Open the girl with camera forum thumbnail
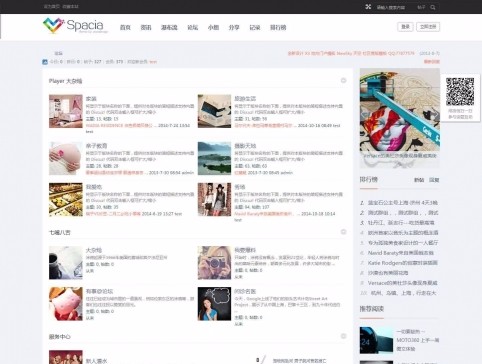The width and height of the screenshot is (482, 364). pyautogui.click(x=214, y=263)
